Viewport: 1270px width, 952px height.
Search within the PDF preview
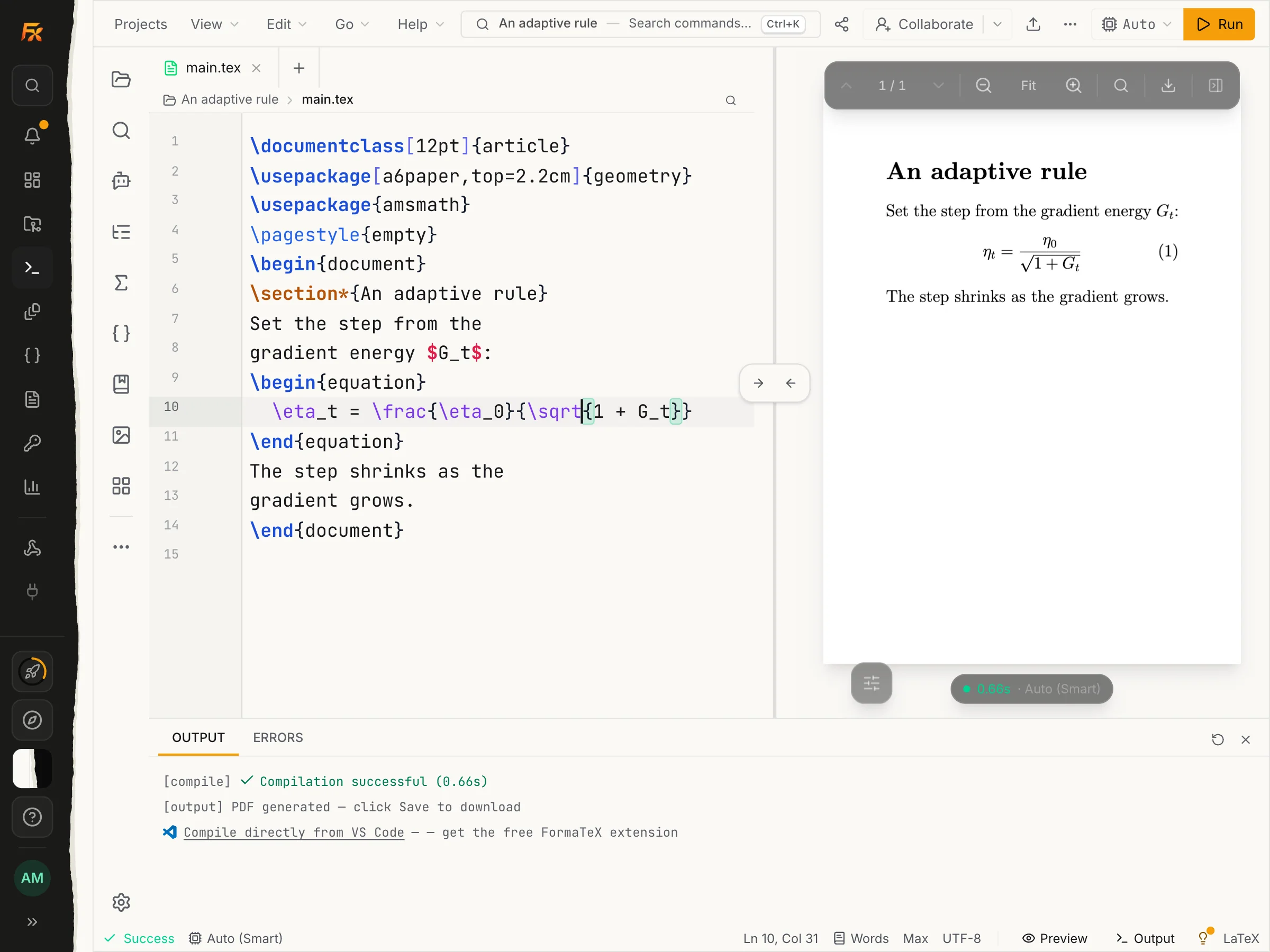click(x=1121, y=86)
